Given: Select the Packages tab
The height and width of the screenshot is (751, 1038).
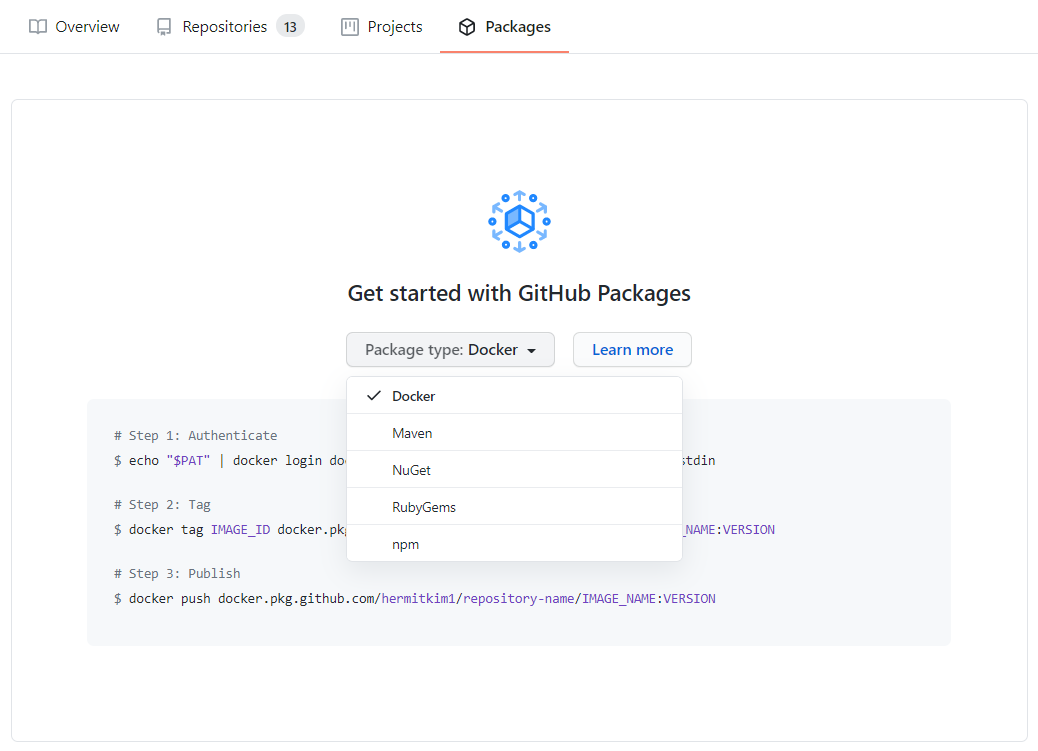Looking at the screenshot, I should click(x=504, y=26).
